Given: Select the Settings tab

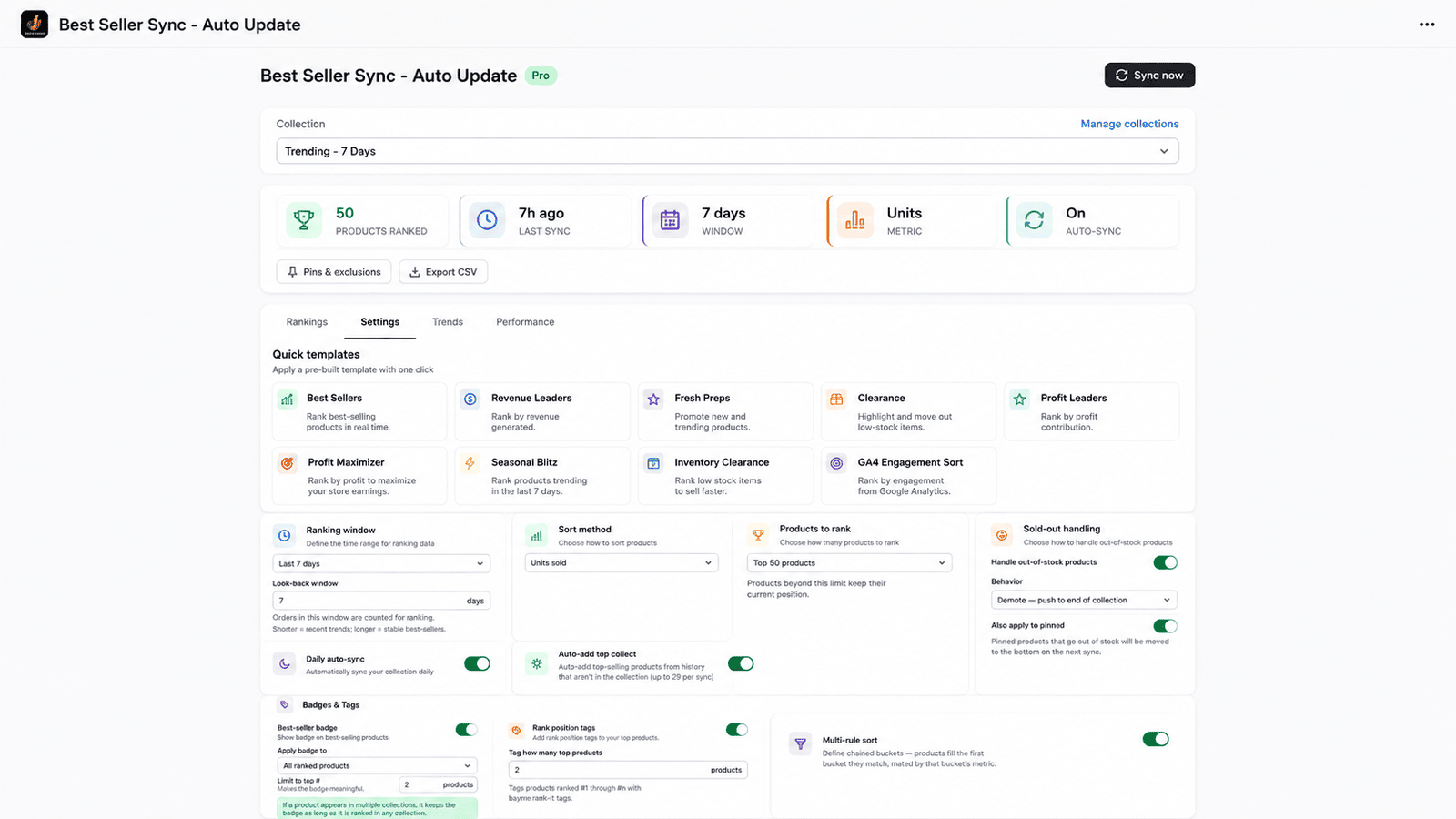Looking at the screenshot, I should (x=379, y=322).
